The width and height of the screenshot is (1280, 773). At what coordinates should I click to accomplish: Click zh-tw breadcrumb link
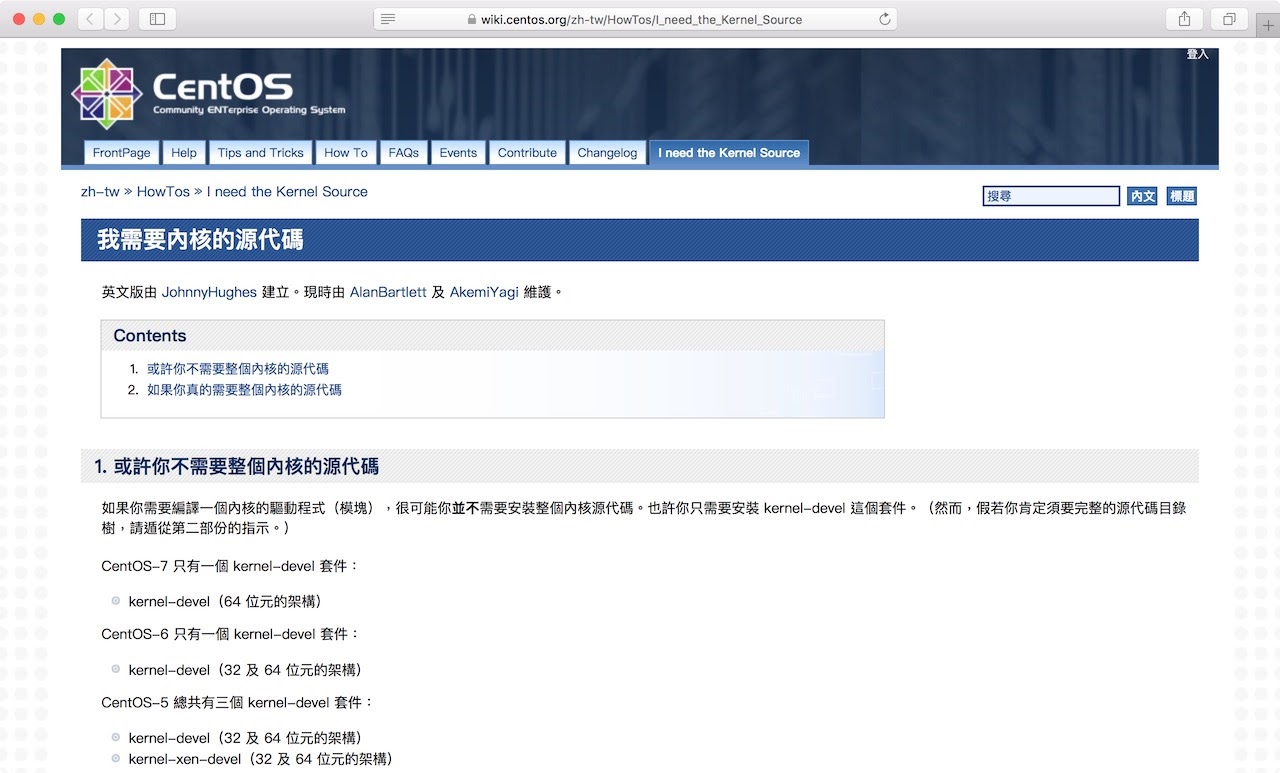(100, 192)
